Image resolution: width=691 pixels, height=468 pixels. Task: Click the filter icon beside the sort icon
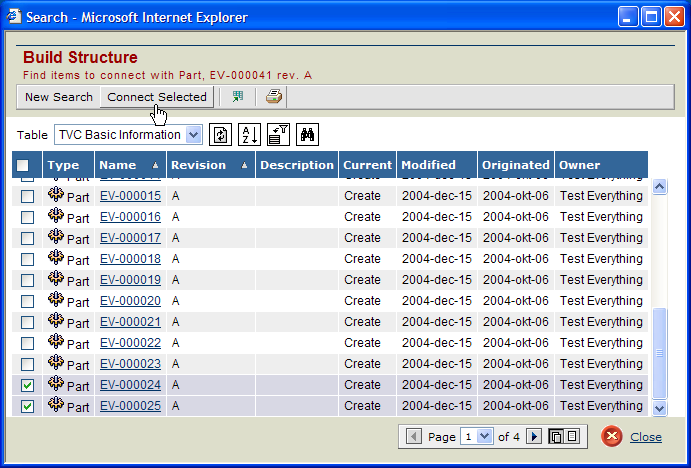pos(279,135)
